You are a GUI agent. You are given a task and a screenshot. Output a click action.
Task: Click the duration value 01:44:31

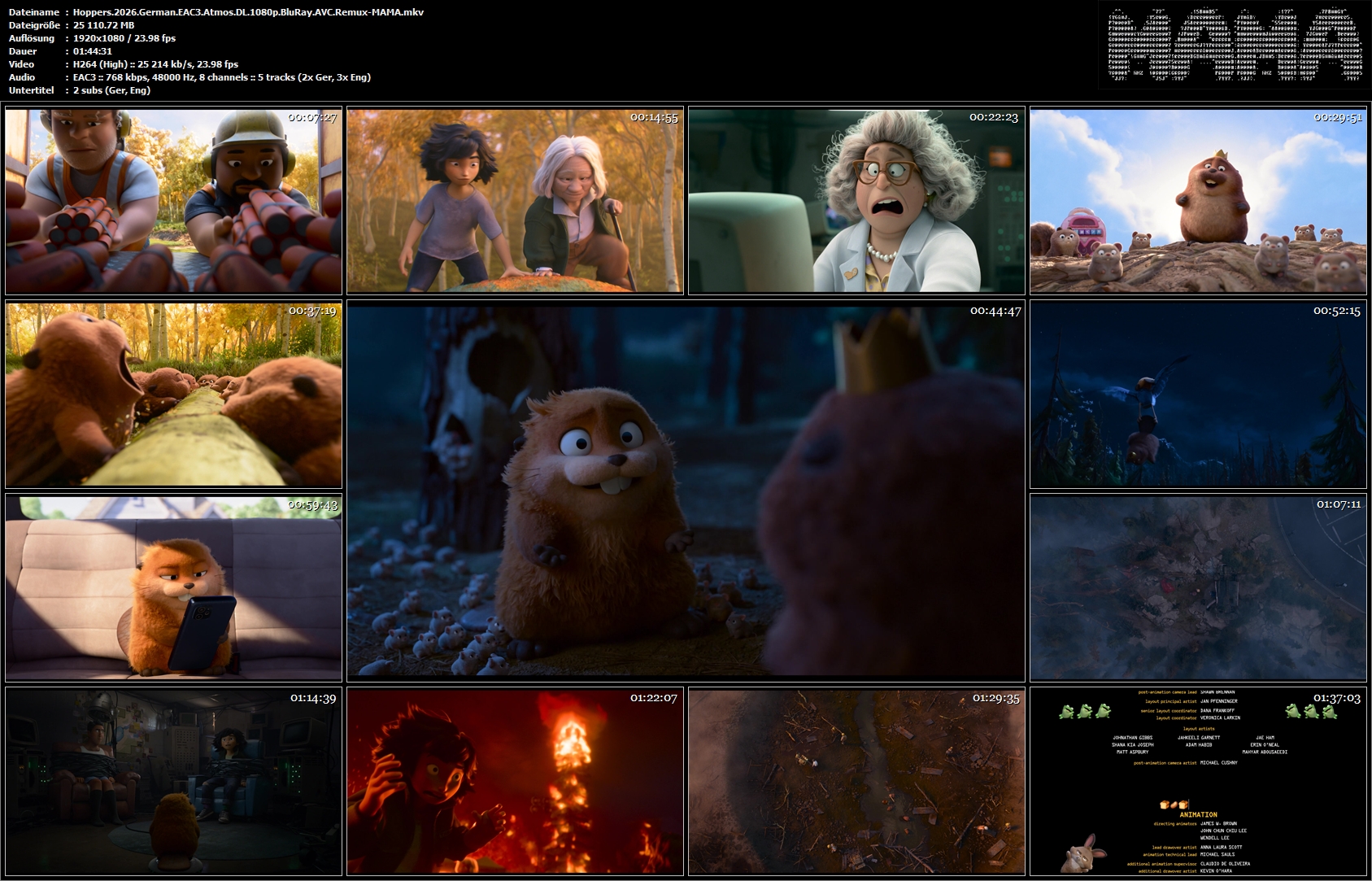coord(93,51)
